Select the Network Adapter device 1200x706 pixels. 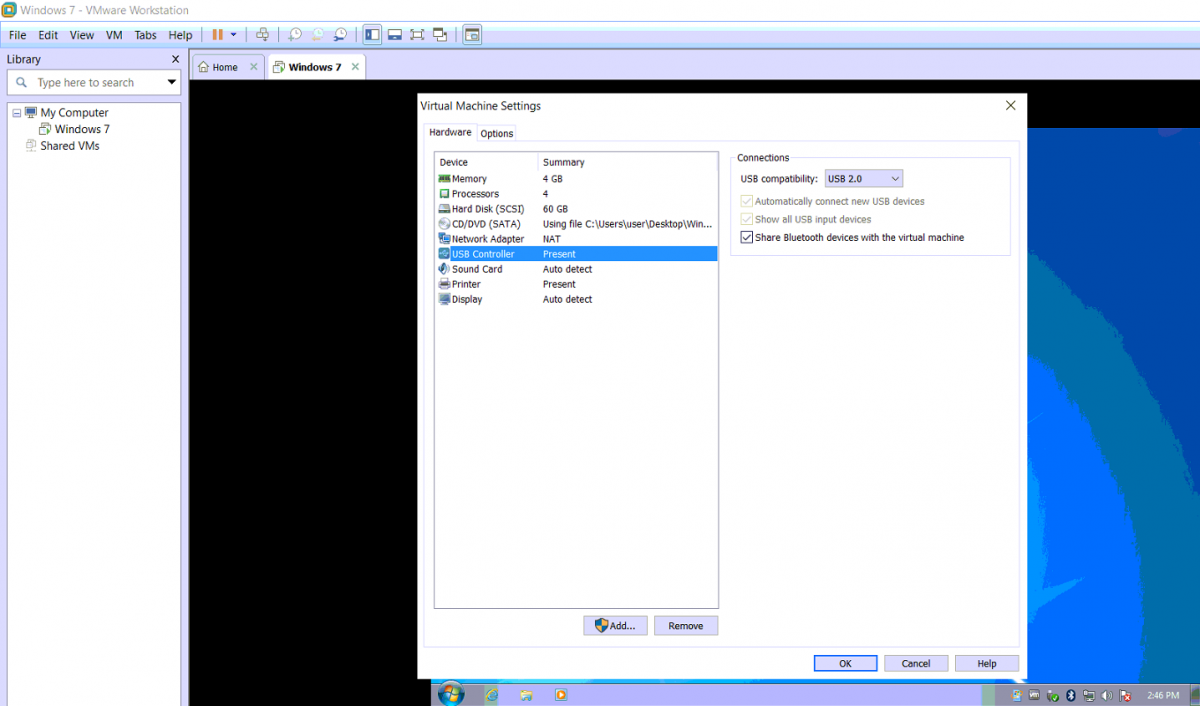576,239
